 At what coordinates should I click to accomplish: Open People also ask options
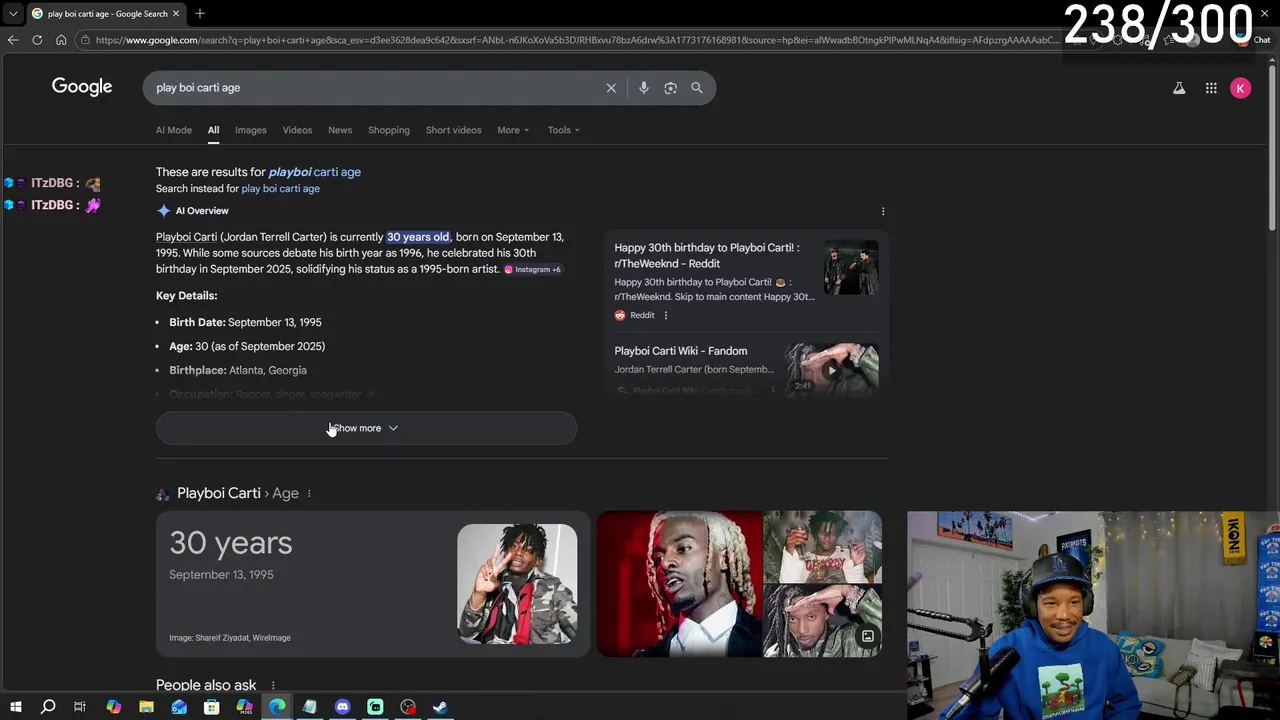coord(273,685)
